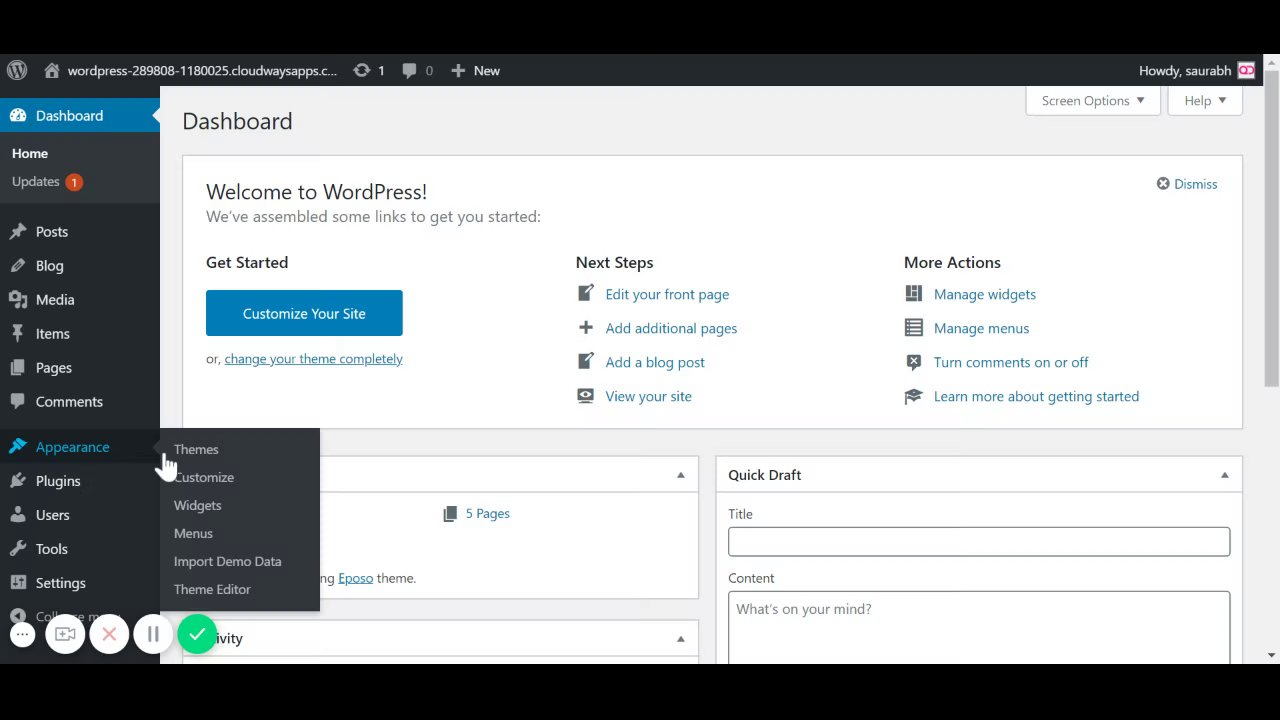Click the home site icon in admin bar
Image resolution: width=1280 pixels, height=720 pixels.
point(52,70)
